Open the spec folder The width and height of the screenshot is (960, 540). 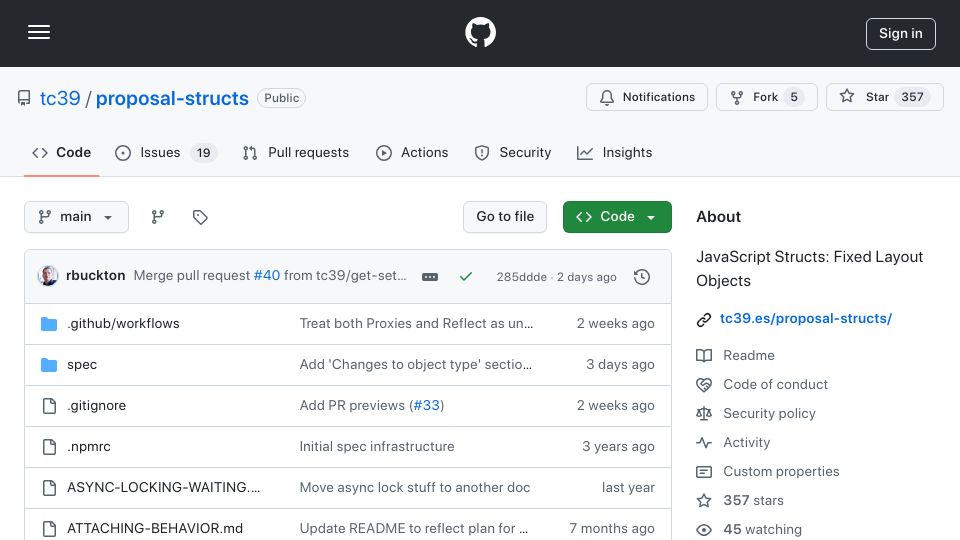click(82, 364)
